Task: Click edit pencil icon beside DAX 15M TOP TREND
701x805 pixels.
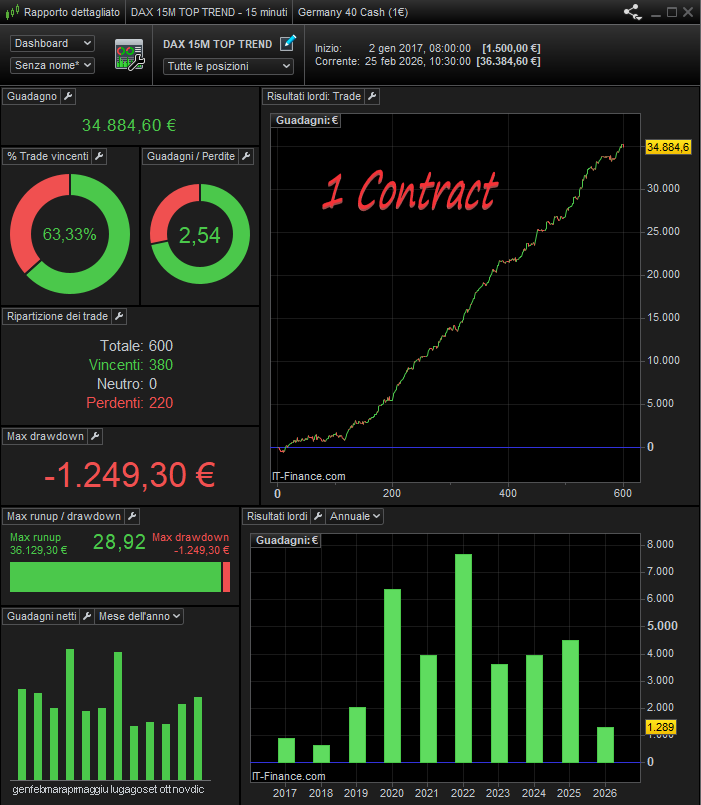Action: [288, 43]
